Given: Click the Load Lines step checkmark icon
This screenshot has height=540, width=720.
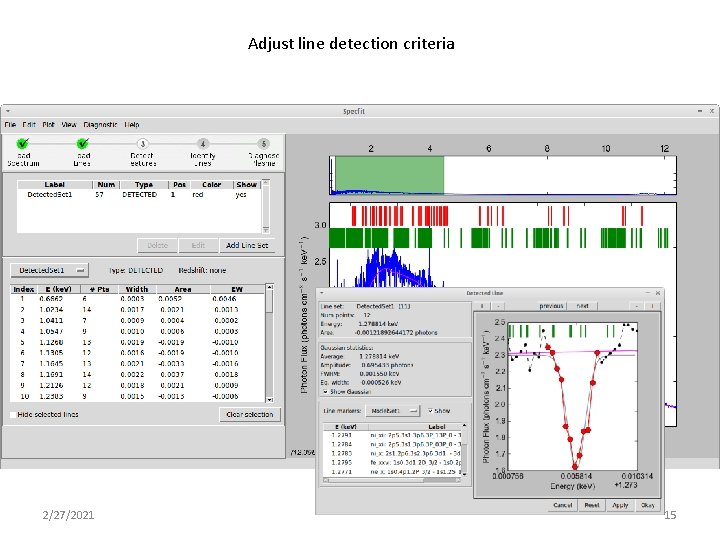Looking at the screenshot, I should (x=83, y=144).
